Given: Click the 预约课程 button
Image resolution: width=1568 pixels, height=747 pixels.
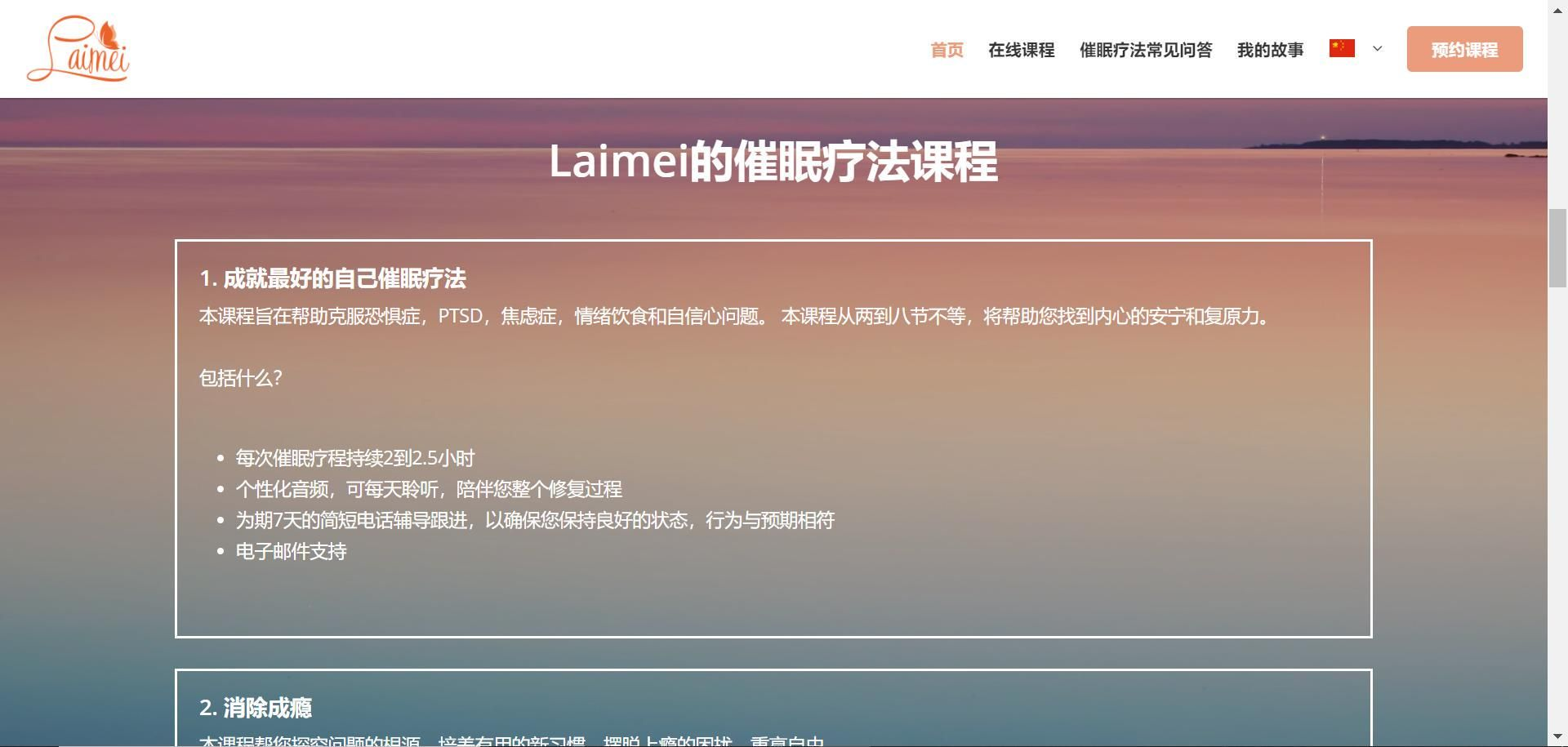Looking at the screenshot, I should [x=1464, y=49].
